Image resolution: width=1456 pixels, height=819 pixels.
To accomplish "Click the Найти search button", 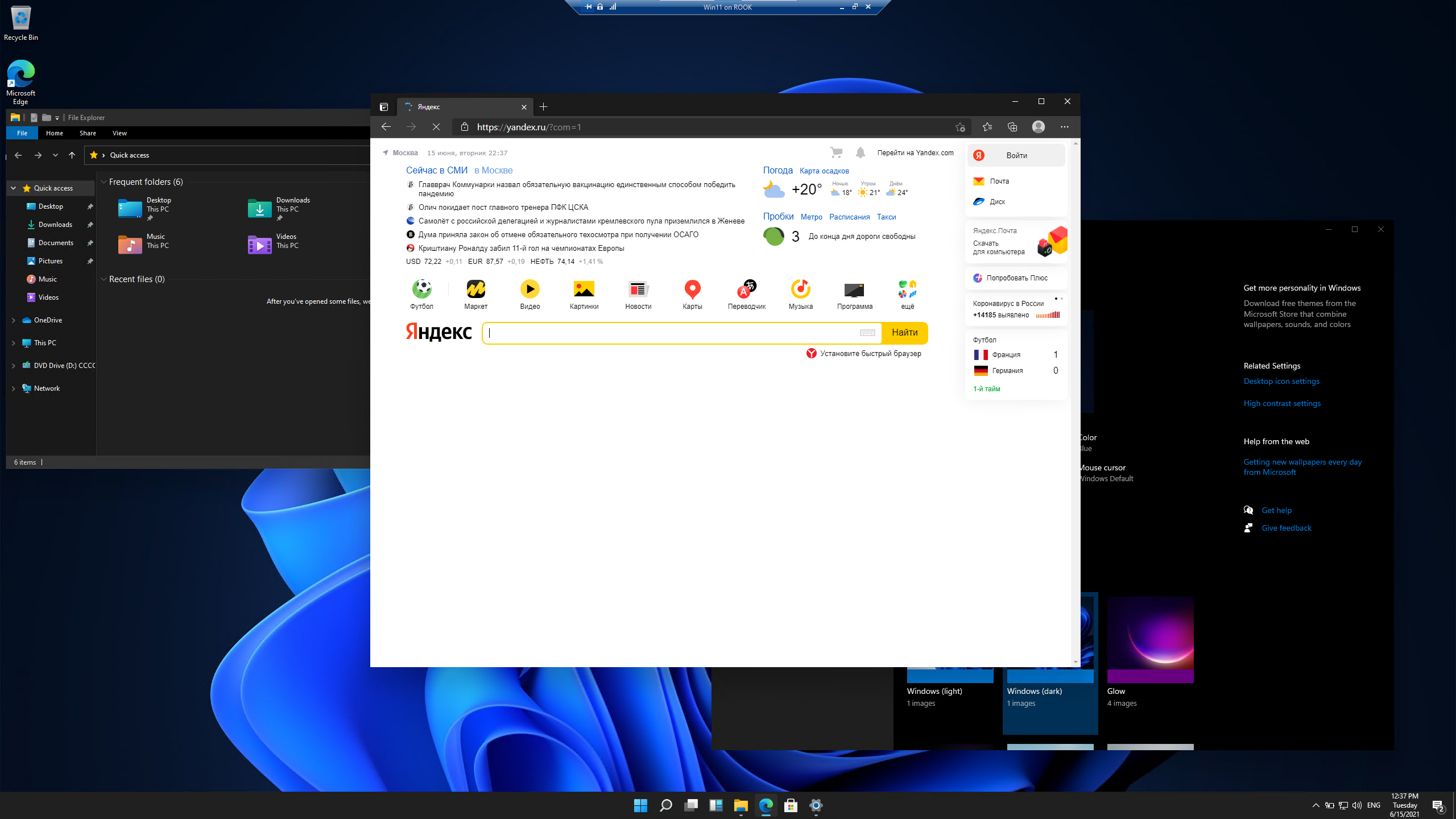I will pos(904,333).
